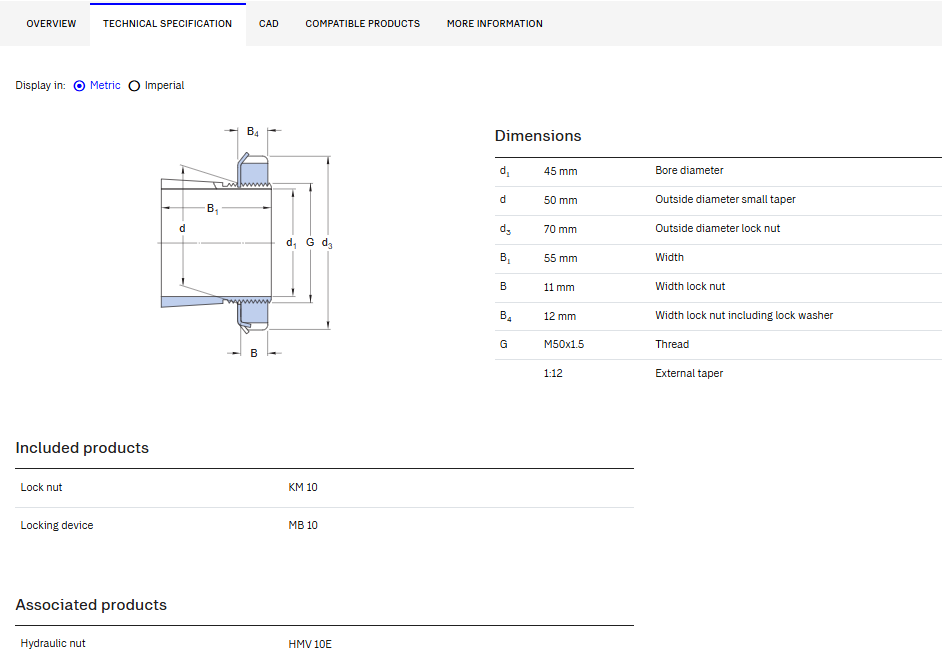
Task: Click the KM 10 lock nut value
Action: 303,487
